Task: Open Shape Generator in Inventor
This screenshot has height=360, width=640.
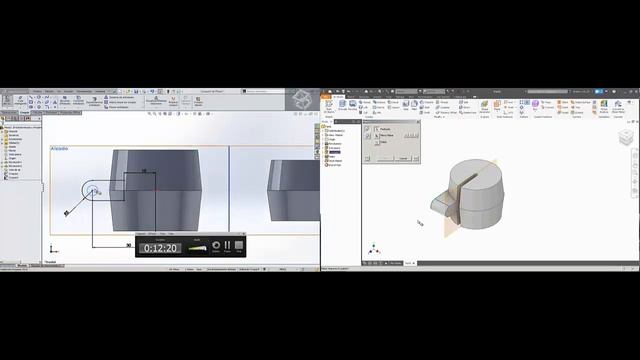Action: point(484,107)
